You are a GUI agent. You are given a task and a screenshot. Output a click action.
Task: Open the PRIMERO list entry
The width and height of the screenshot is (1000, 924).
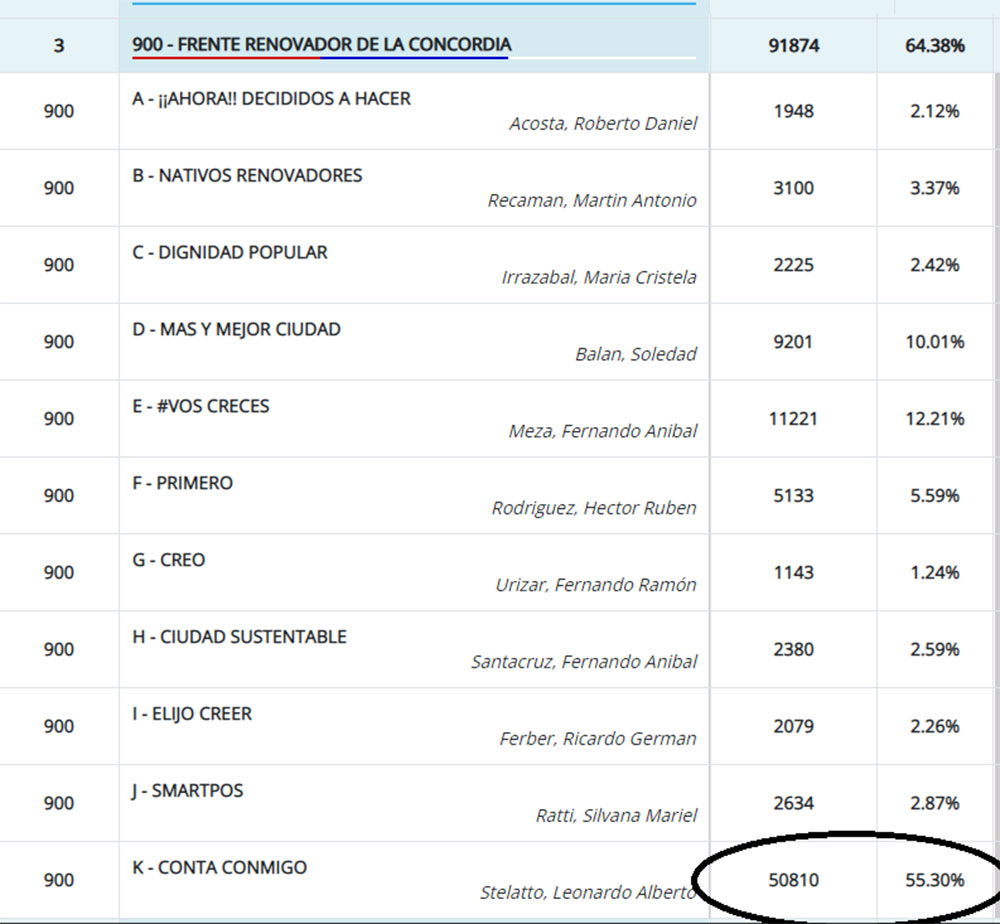[182, 484]
